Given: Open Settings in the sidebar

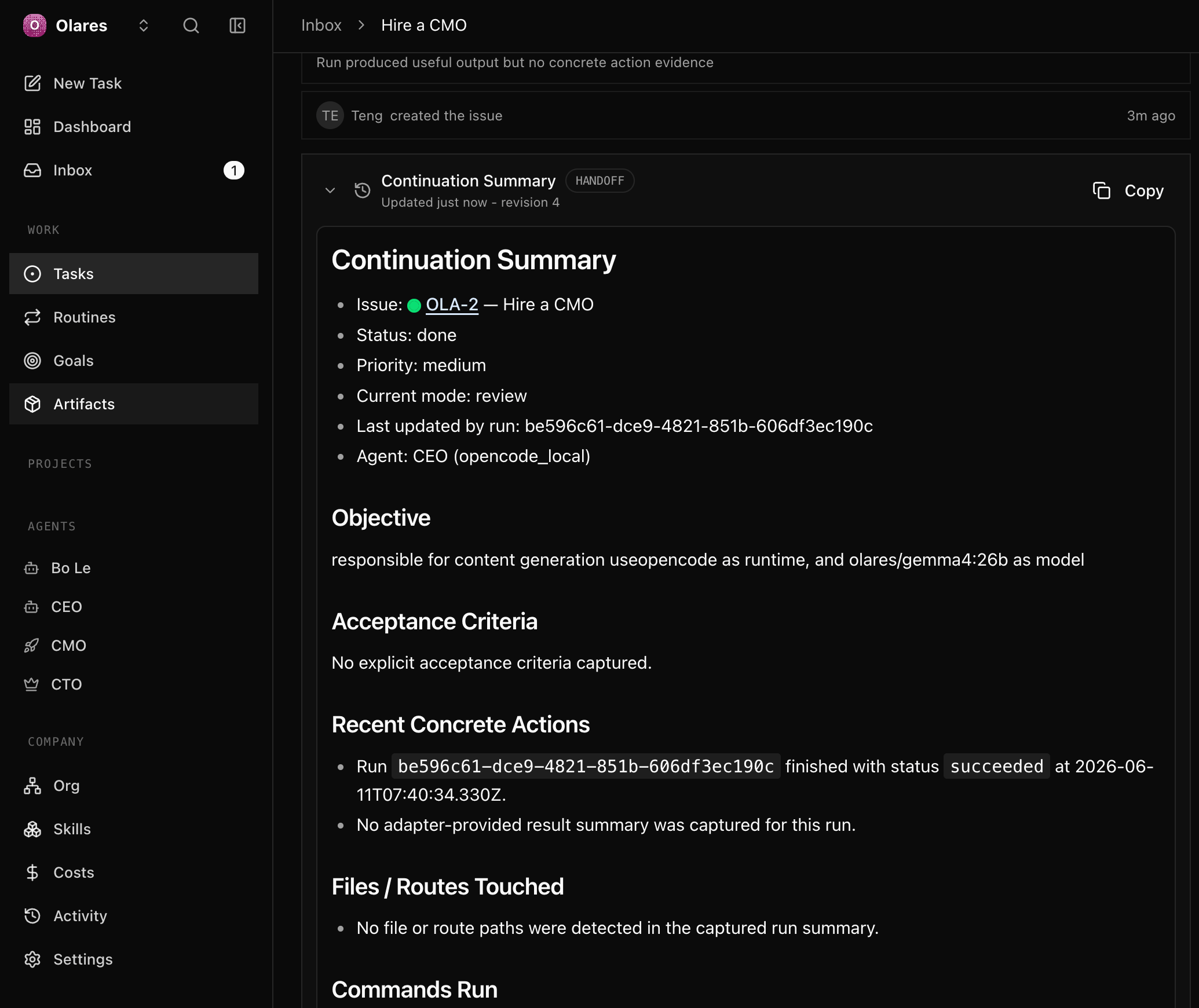Looking at the screenshot, I should (134, 959).
